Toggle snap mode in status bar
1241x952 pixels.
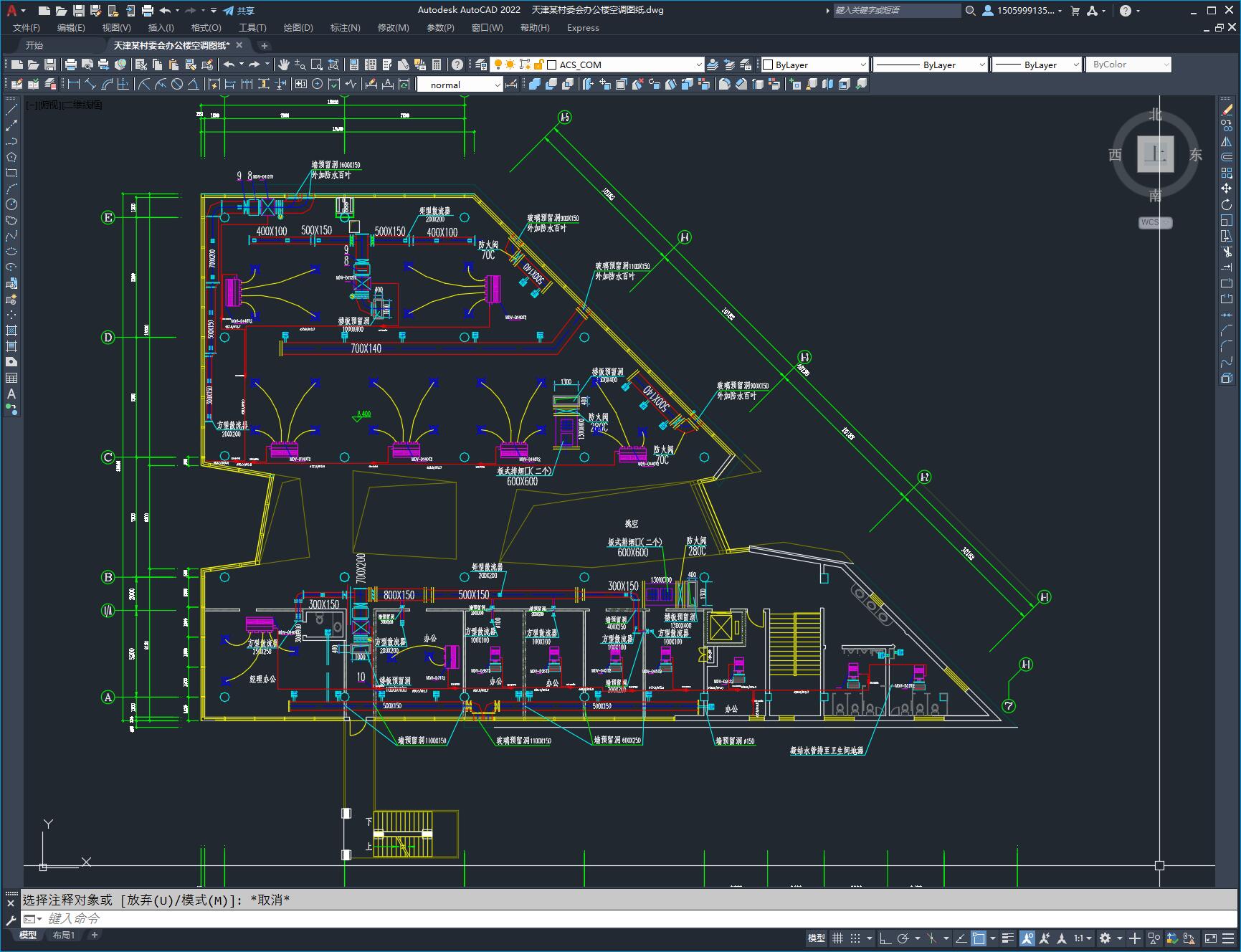(855, 938)
